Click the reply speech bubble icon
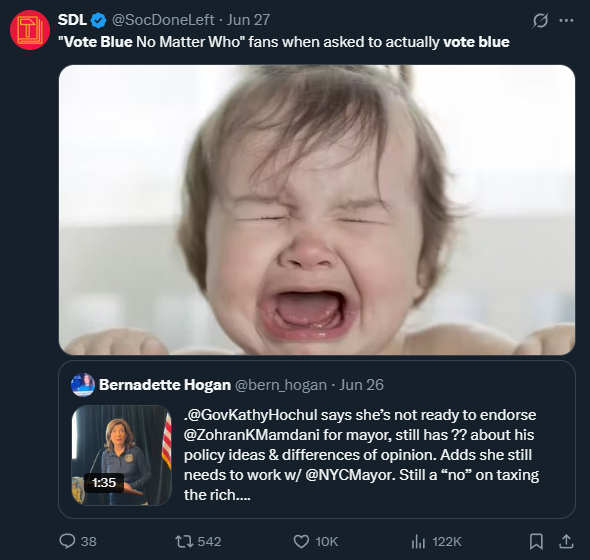This screenshot has width=590, height=560. pyautogui.click(x=67, y=541)
